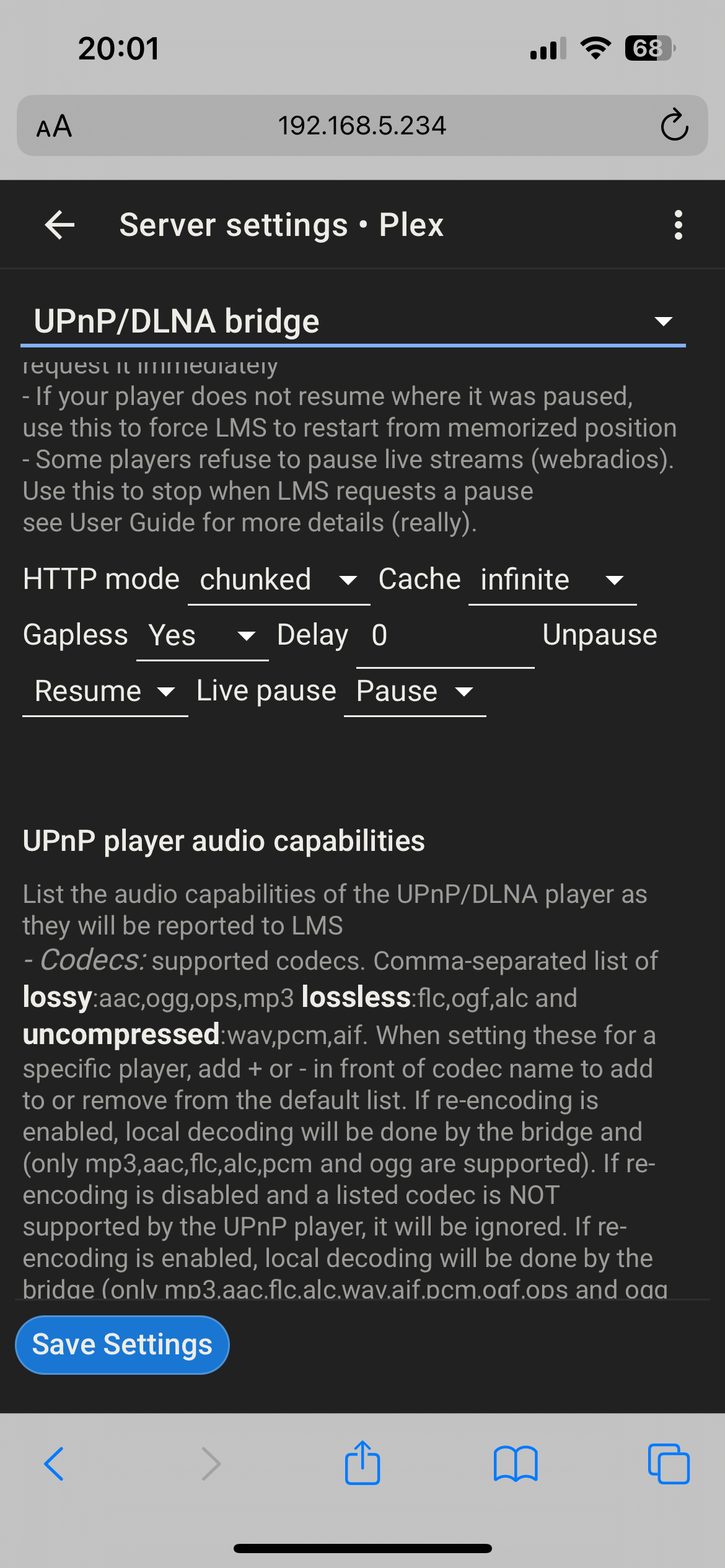Reload the page with the refresh icon
The height and width of the screenshot is (1568, 725).
tap(674, 125)
